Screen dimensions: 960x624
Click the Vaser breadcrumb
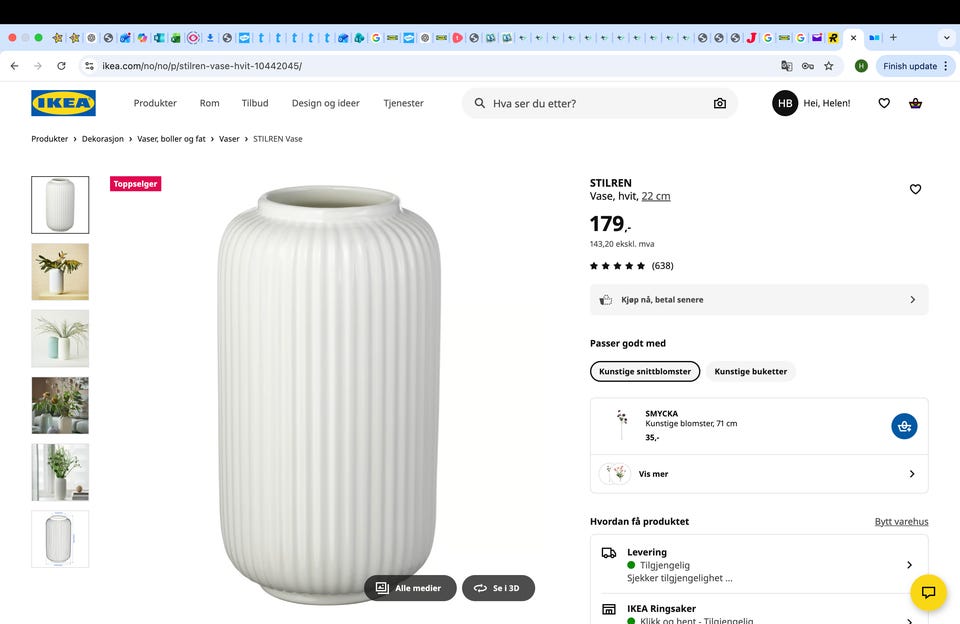coord(229,139)
